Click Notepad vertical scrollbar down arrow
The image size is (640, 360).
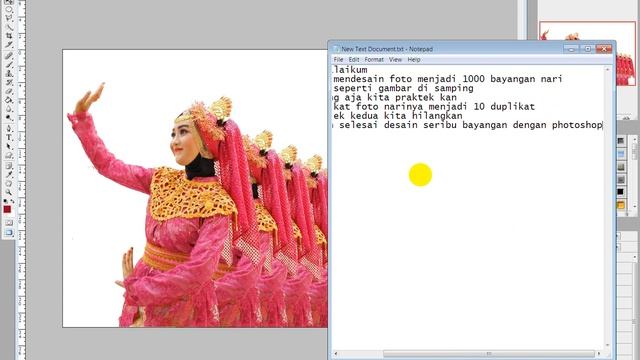coord(607,345)
